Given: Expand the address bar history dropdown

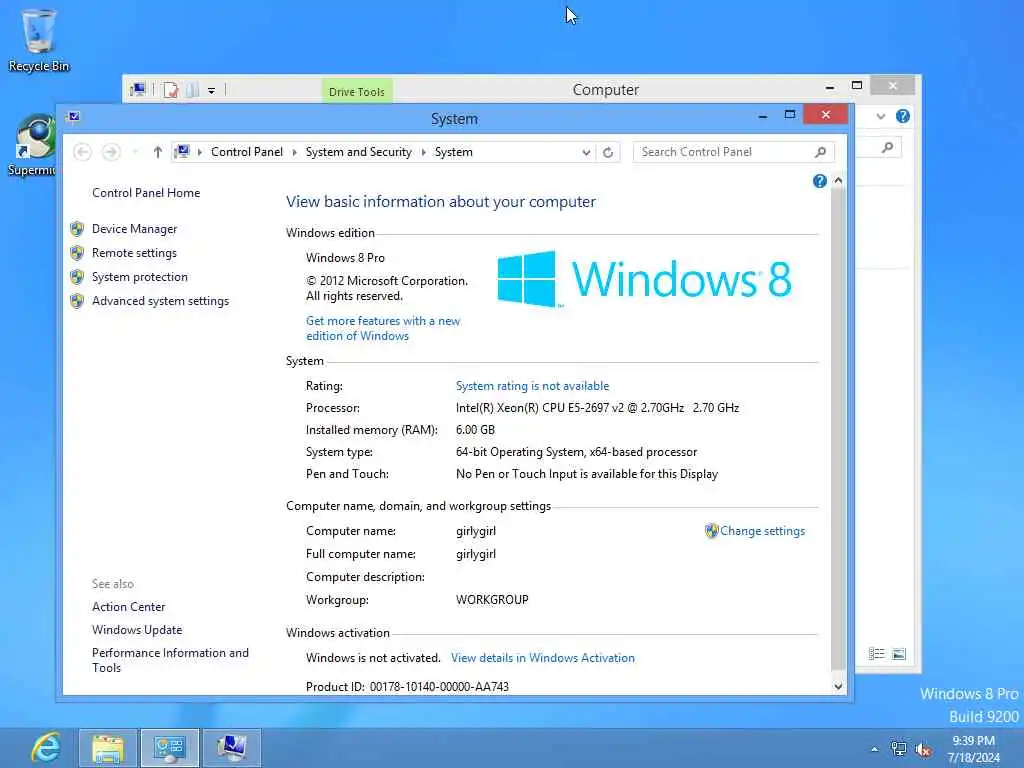Looking at the screenshot, I should 586,152.
